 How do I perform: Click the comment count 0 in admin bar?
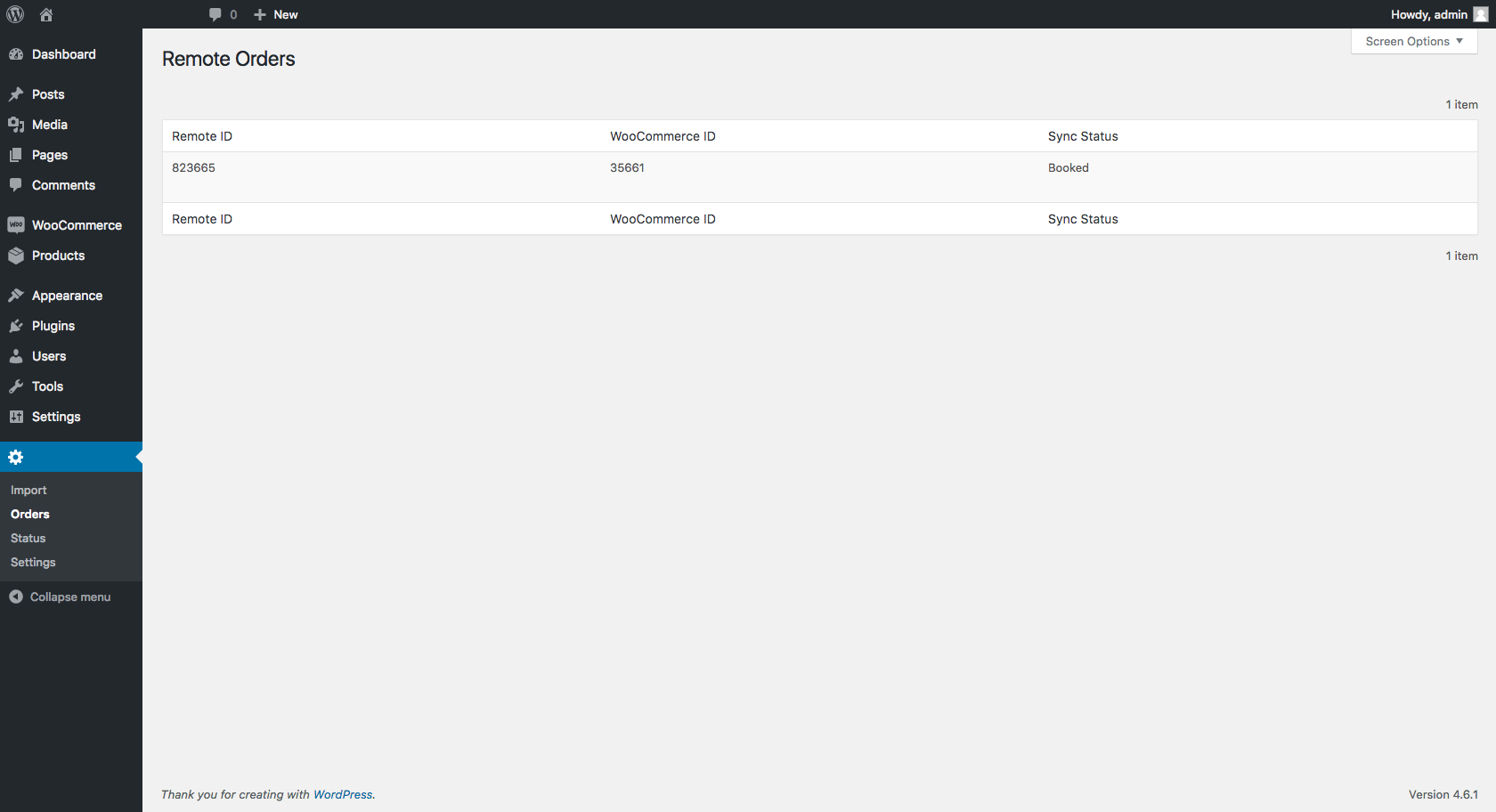233,14
